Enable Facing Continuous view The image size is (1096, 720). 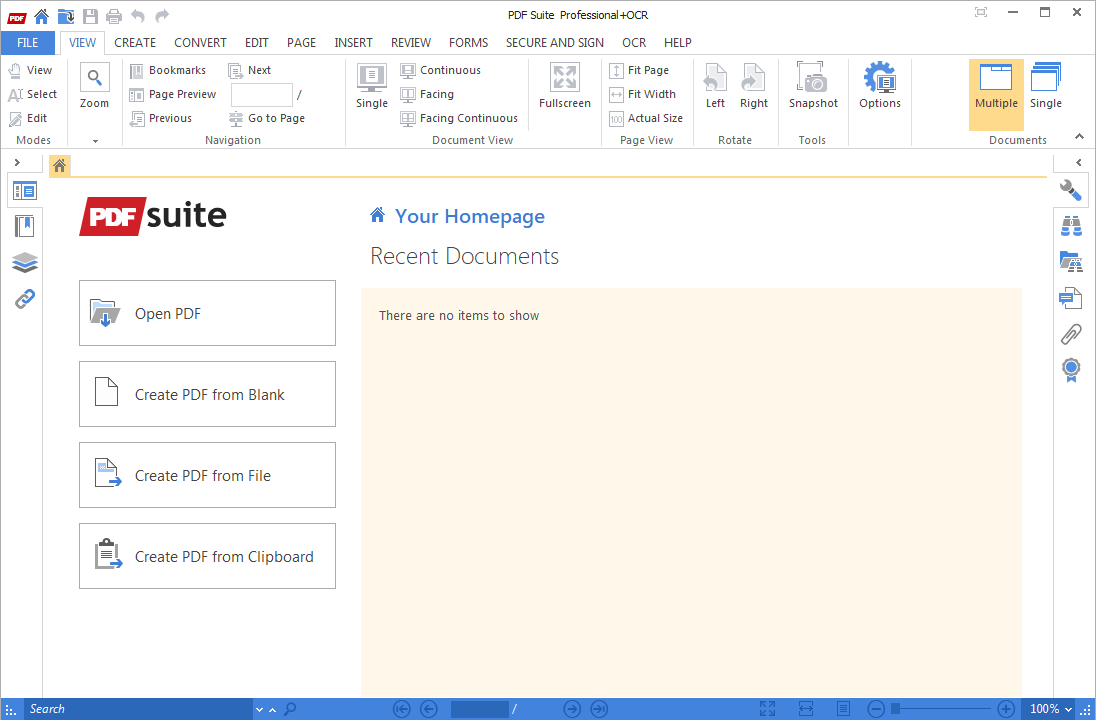[x=459, y=118]
